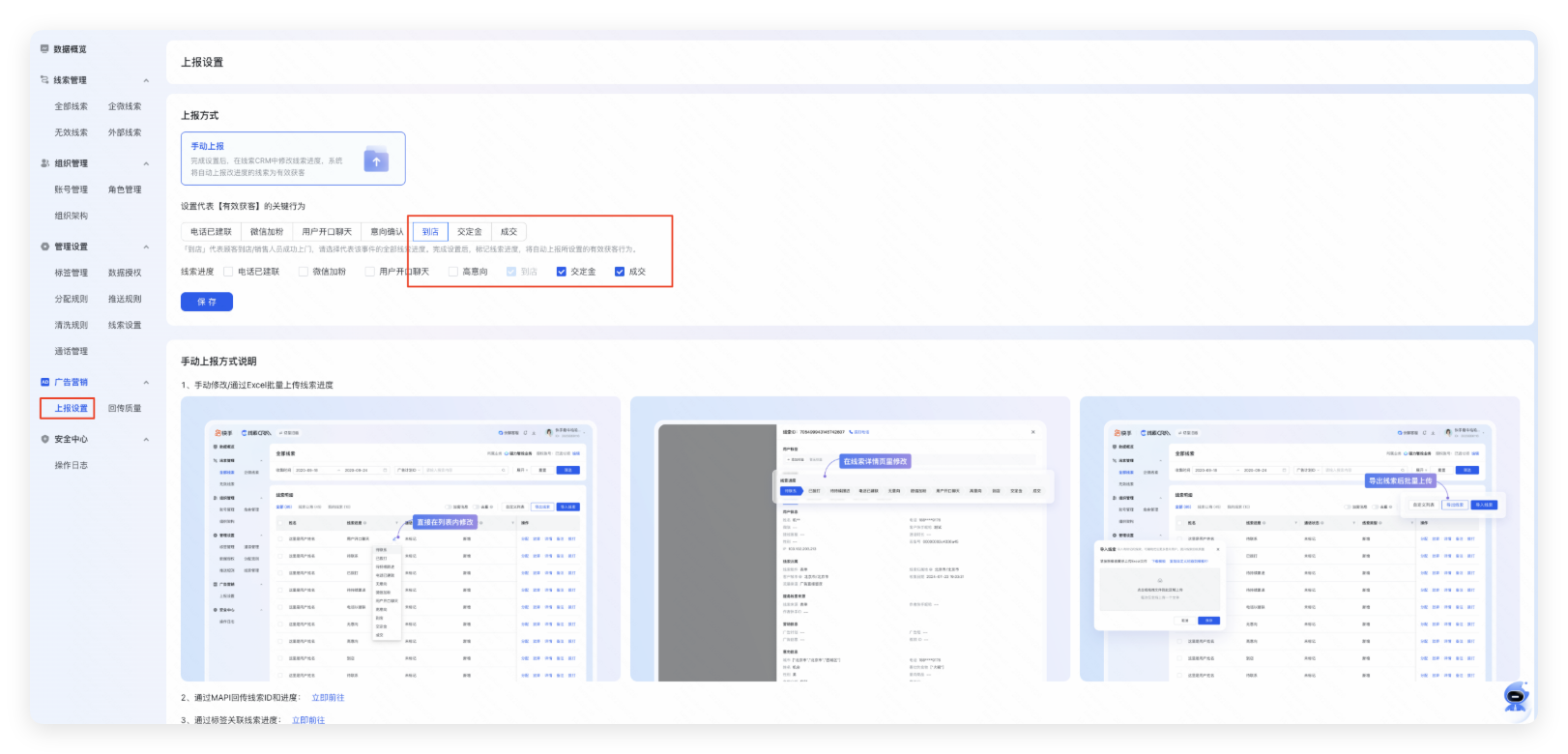1568x754 pixels.
Task: Enable the 电话已建联 checkbox
Action: click(x=228, y=272)
